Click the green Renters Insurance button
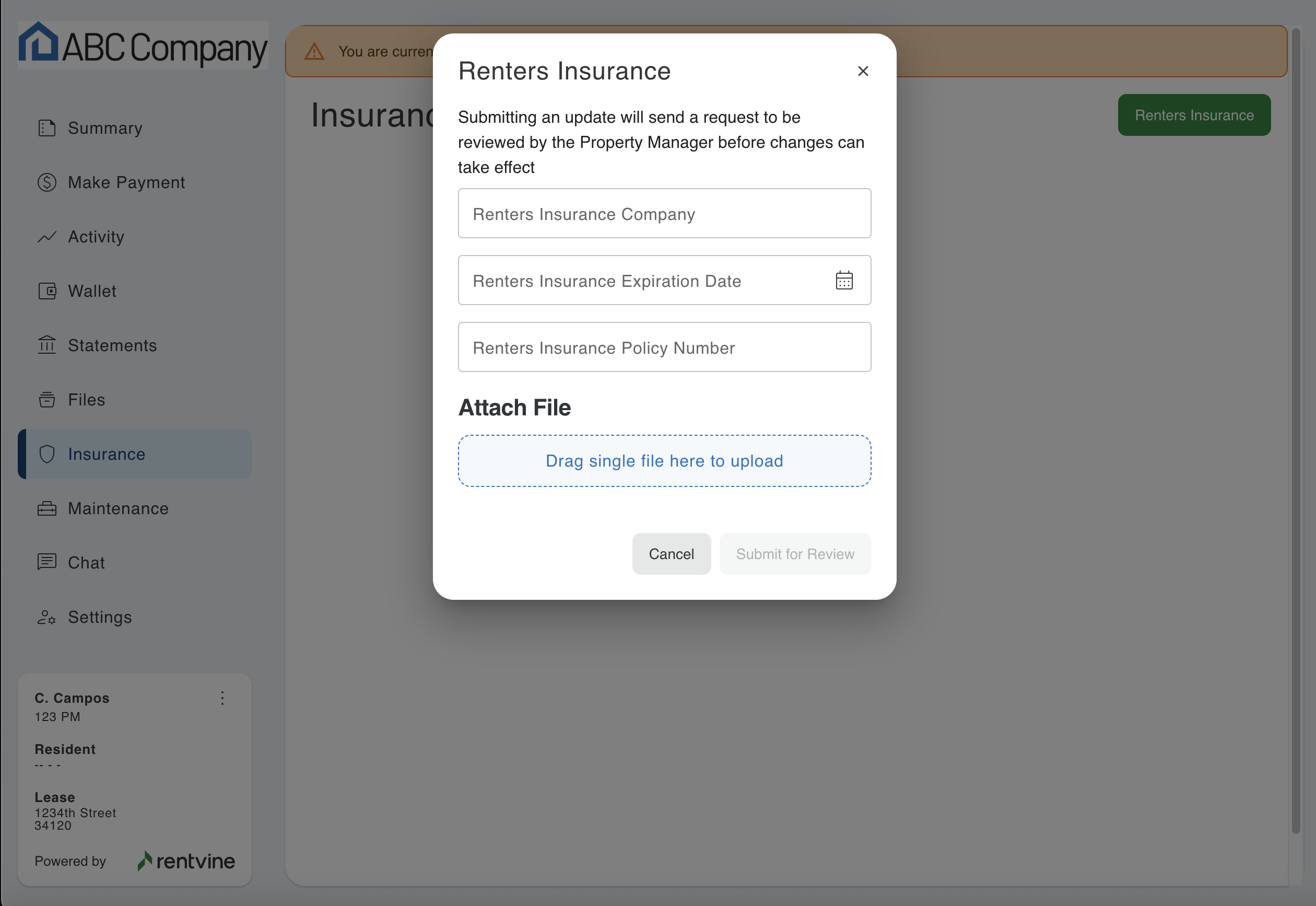Screen dimensions: 1316x906 coord(1193,115)
